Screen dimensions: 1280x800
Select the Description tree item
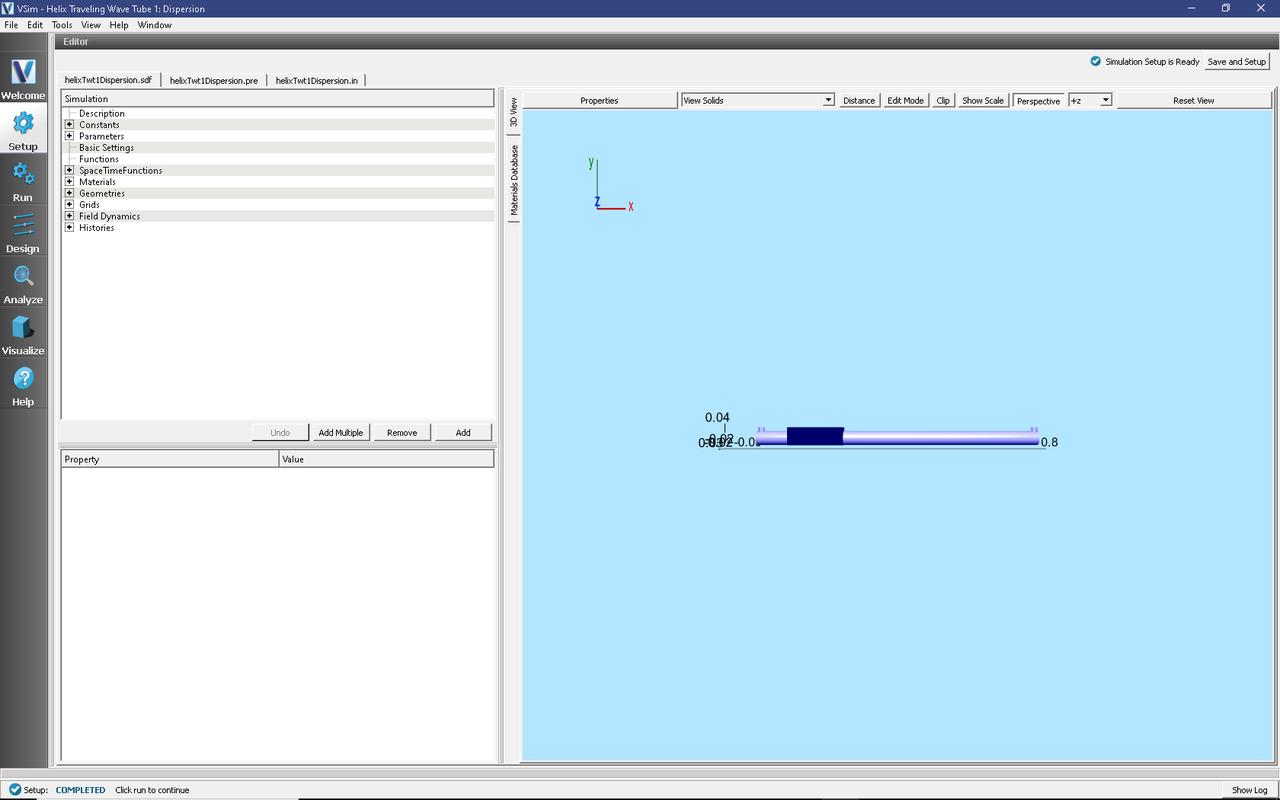102,113
